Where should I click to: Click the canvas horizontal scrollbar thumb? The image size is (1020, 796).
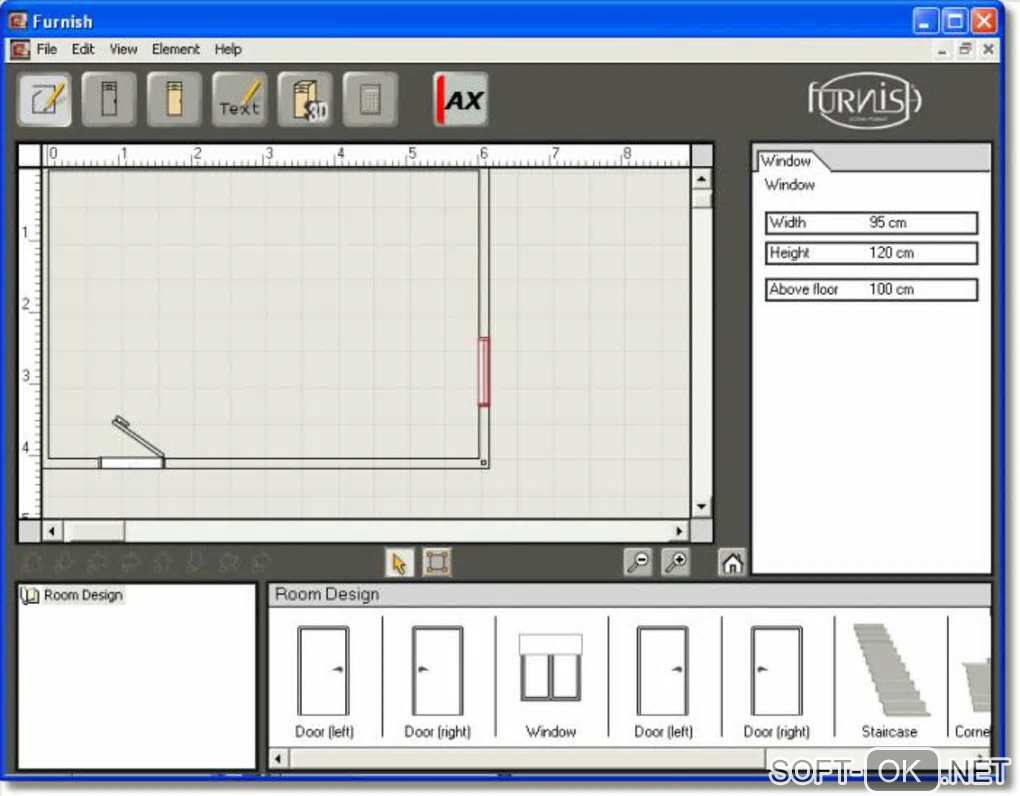tap(97, 531)
